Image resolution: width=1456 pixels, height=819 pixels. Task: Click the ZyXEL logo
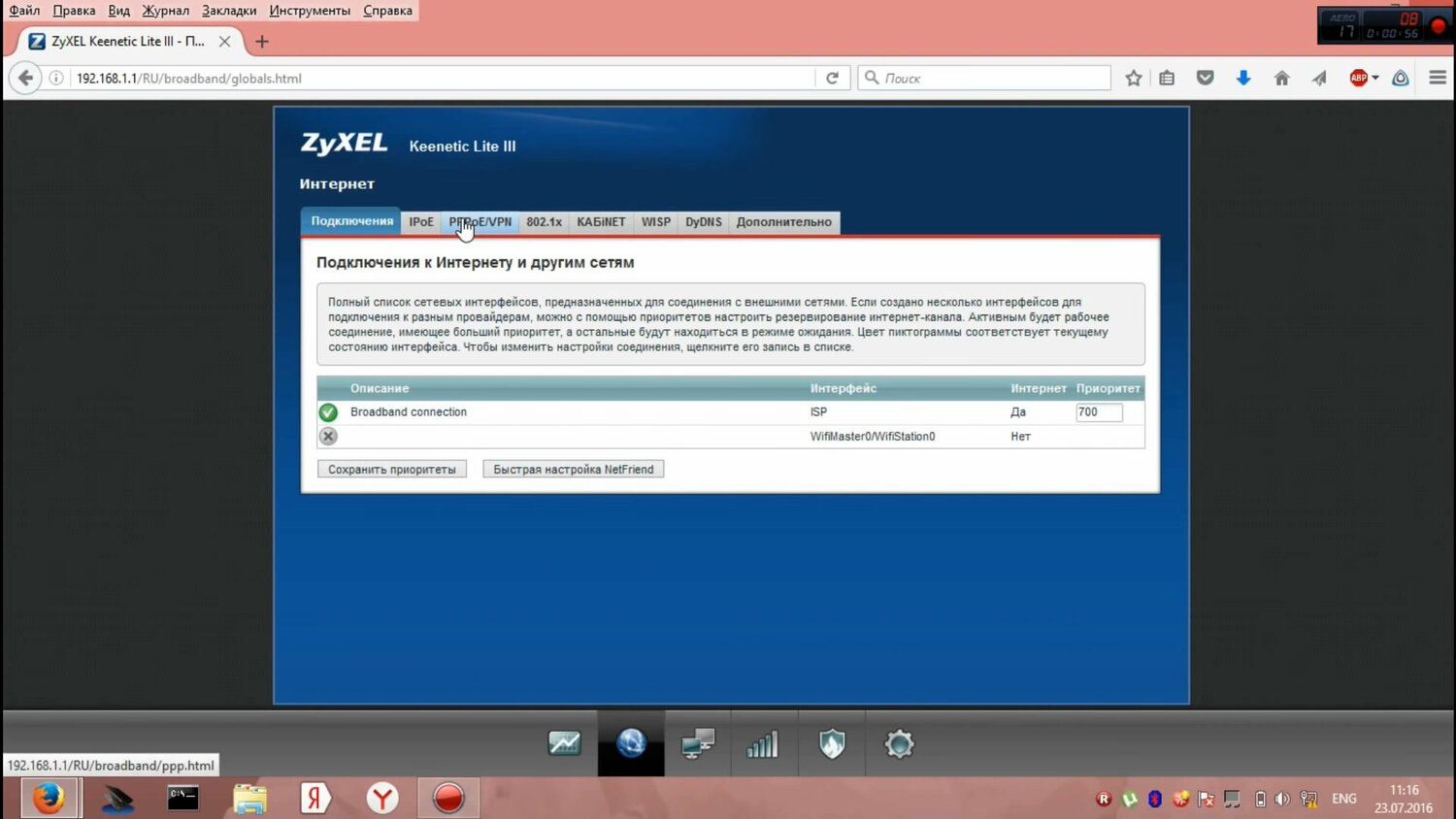(x=344, y=144)
